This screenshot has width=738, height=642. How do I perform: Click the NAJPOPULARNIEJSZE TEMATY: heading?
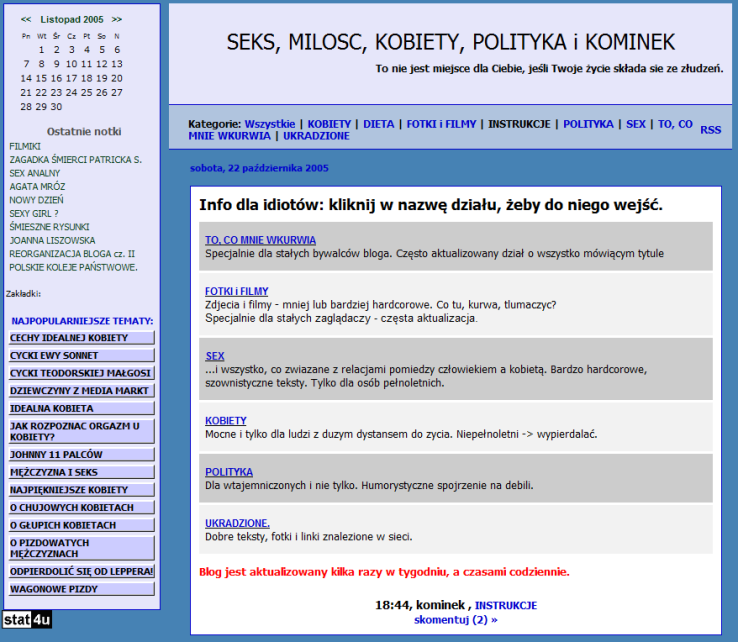pyautogui.click(x=82, y=321)
